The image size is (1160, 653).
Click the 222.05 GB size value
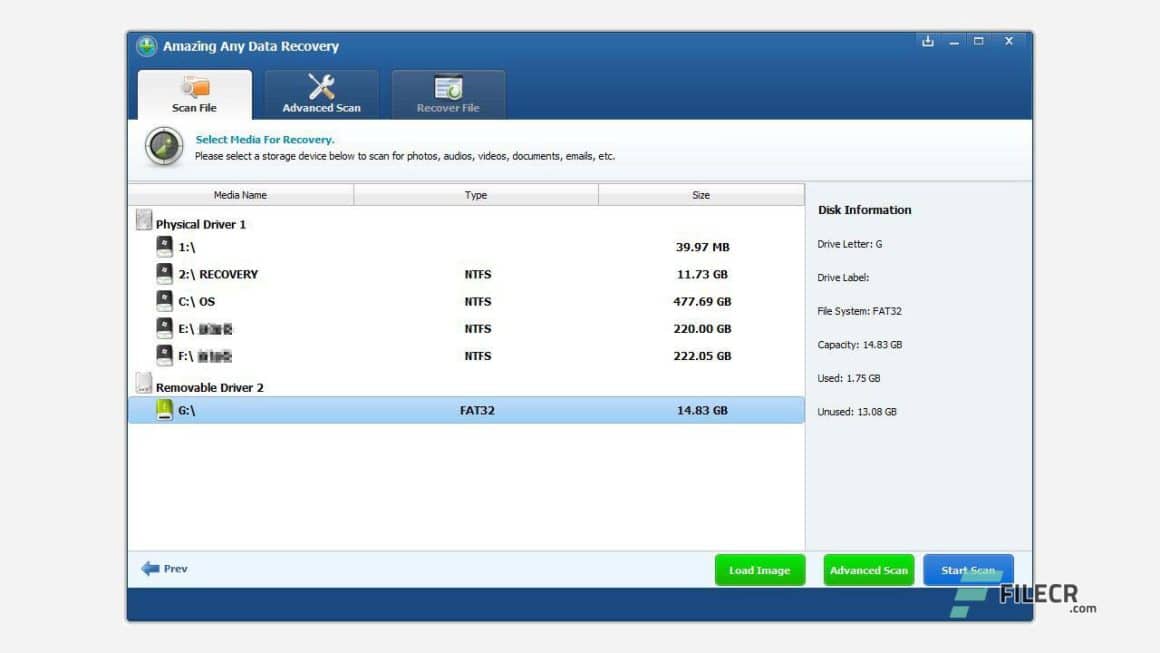702,356
